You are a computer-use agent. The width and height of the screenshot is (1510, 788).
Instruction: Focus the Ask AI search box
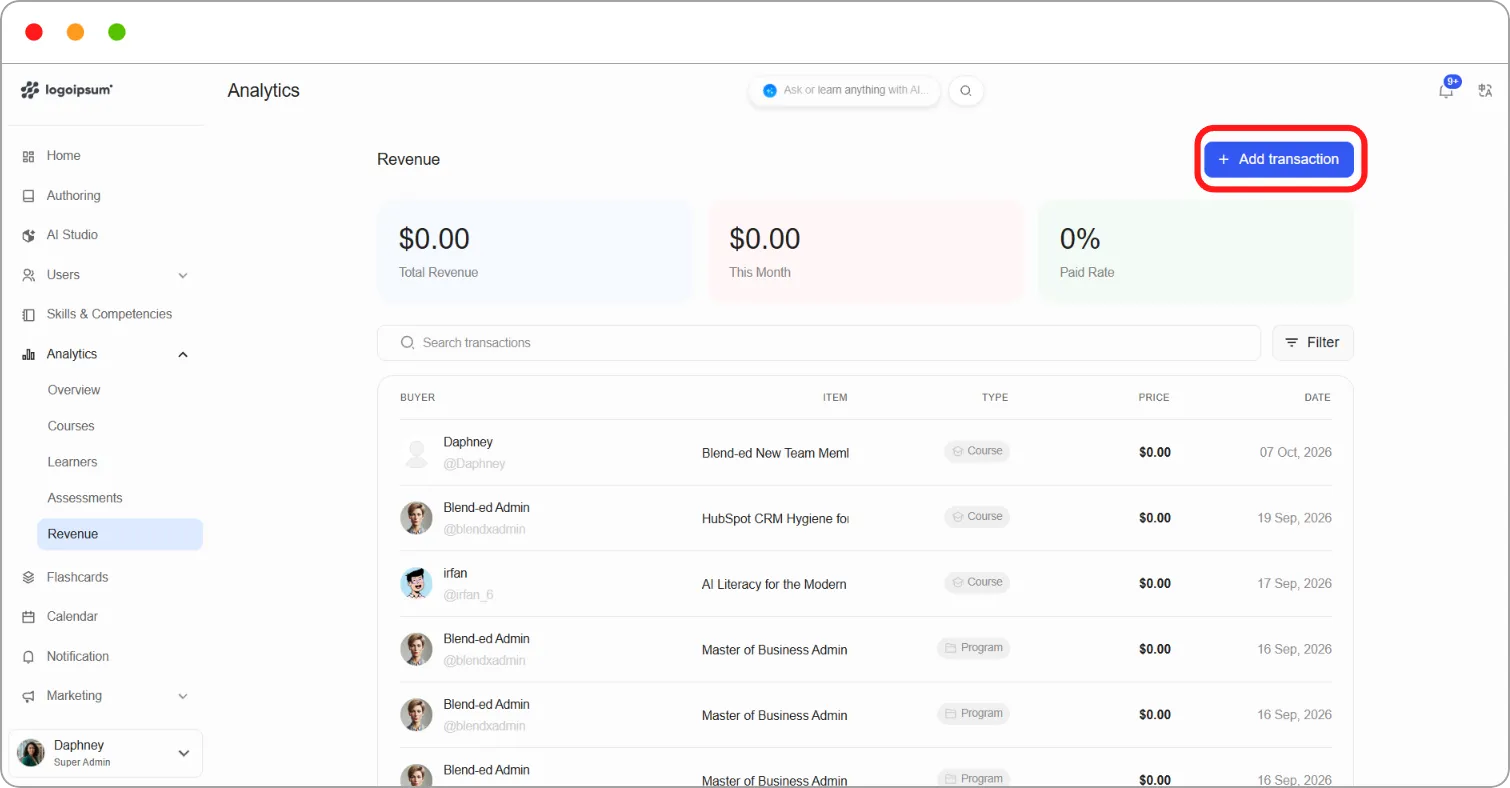click(844, 90)
